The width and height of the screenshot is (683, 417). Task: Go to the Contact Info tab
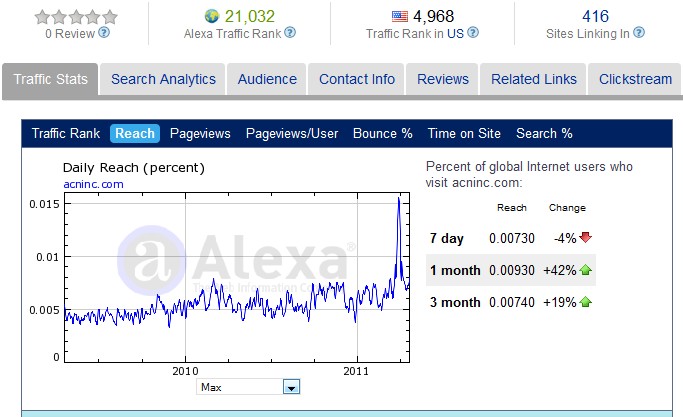pos(357,79)
